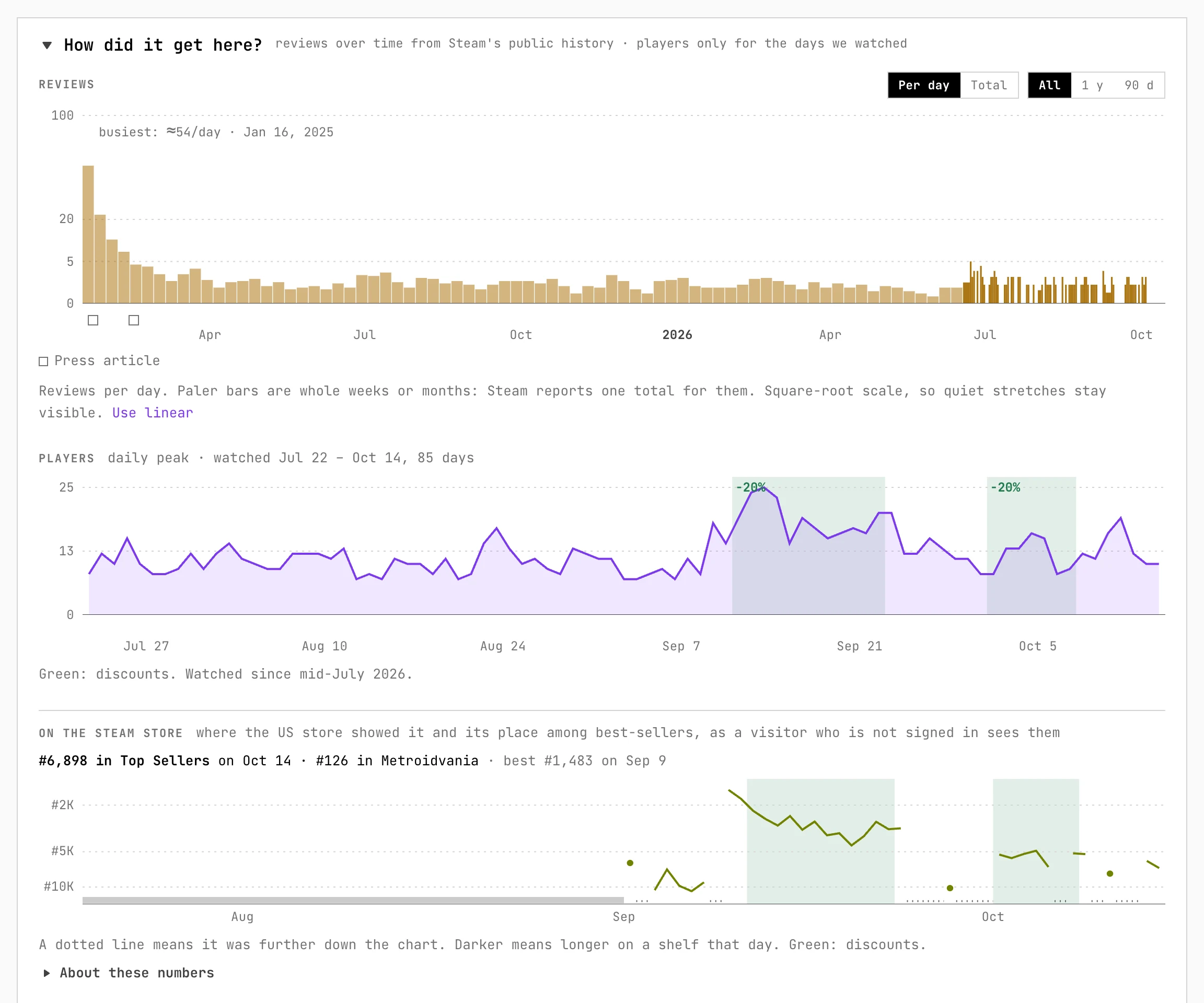Screen dimensions: 1204x1003
Task: Select the 1 y time range
Action: pyautogui.click(x=1092, y=85)
